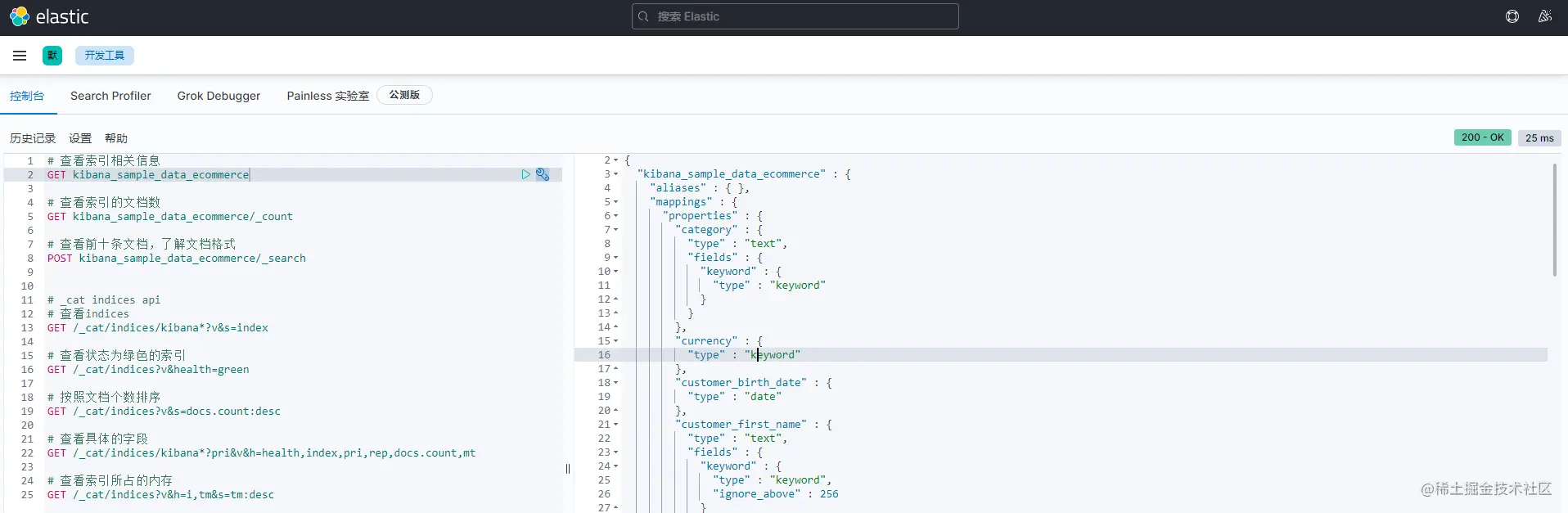This screenshot has height=513, width=1568.
Task: Click the GET kibana_sample_data_ecommerce/_count line
Action: [x=169, y=217]
